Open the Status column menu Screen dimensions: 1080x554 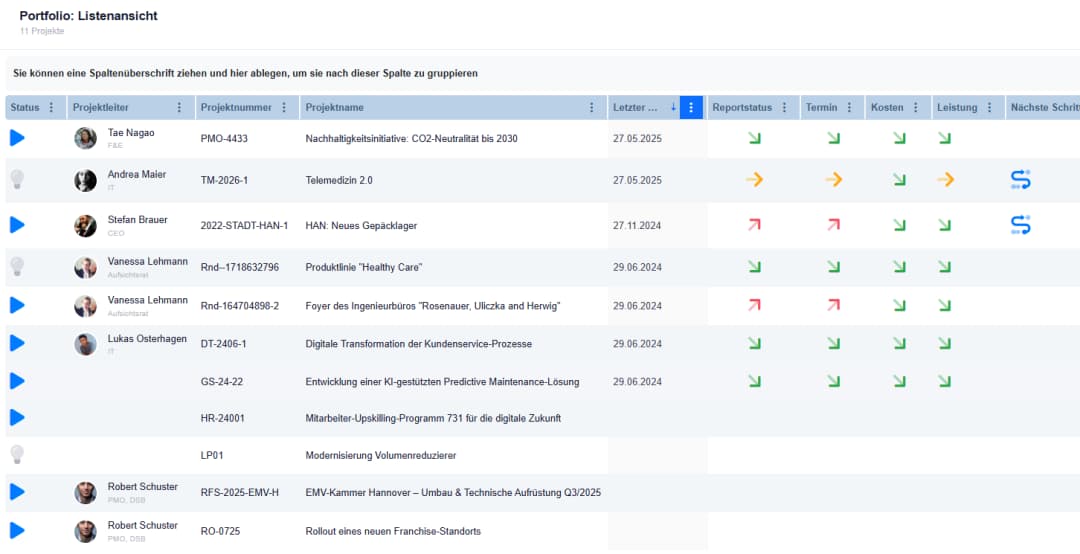(x=50, y=107)
